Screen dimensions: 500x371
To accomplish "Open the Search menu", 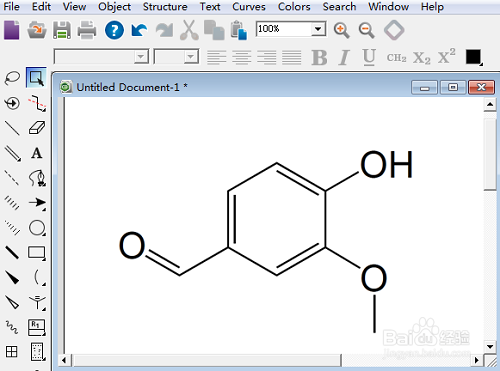I will (339, 7).
